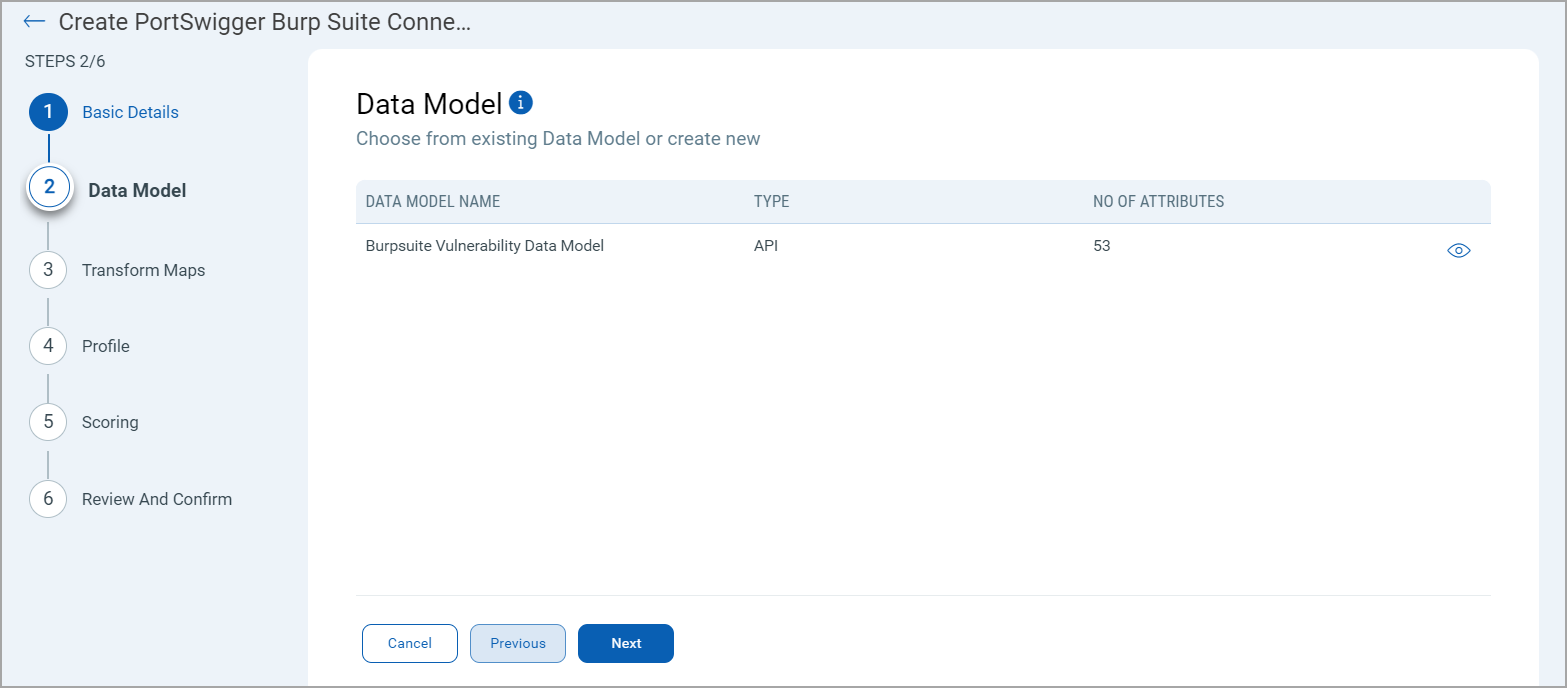The width and height of the screenshot is (1567, 688).
Task: View the Burpsuite data model eye icon
Action: coord(1459,251)
